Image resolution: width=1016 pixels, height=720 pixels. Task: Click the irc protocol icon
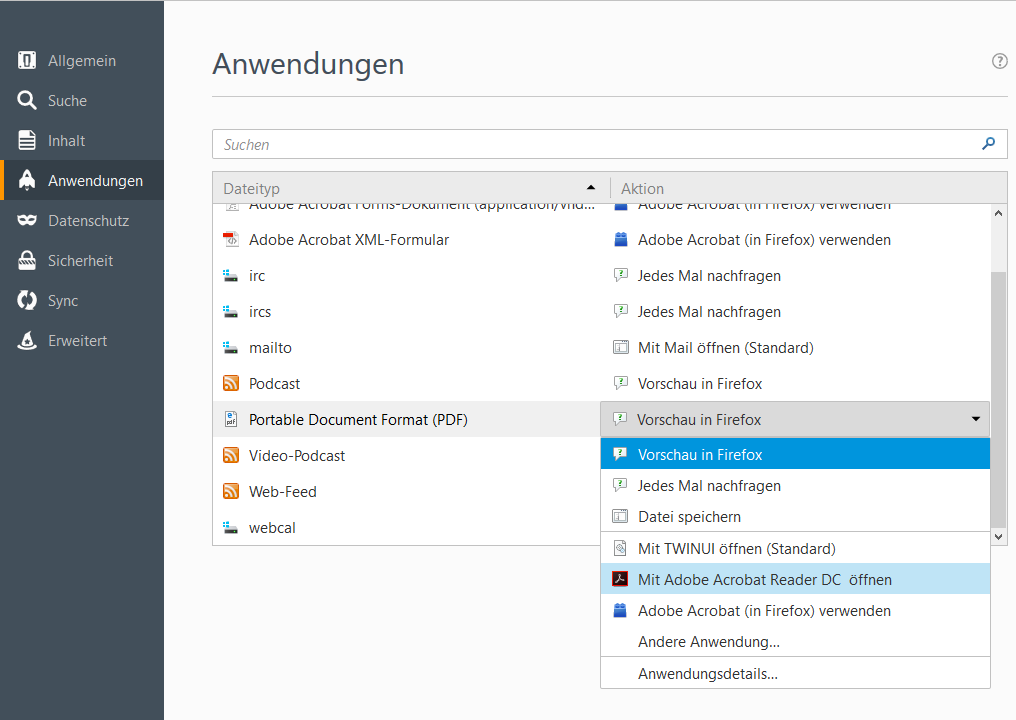pos(231,276)
